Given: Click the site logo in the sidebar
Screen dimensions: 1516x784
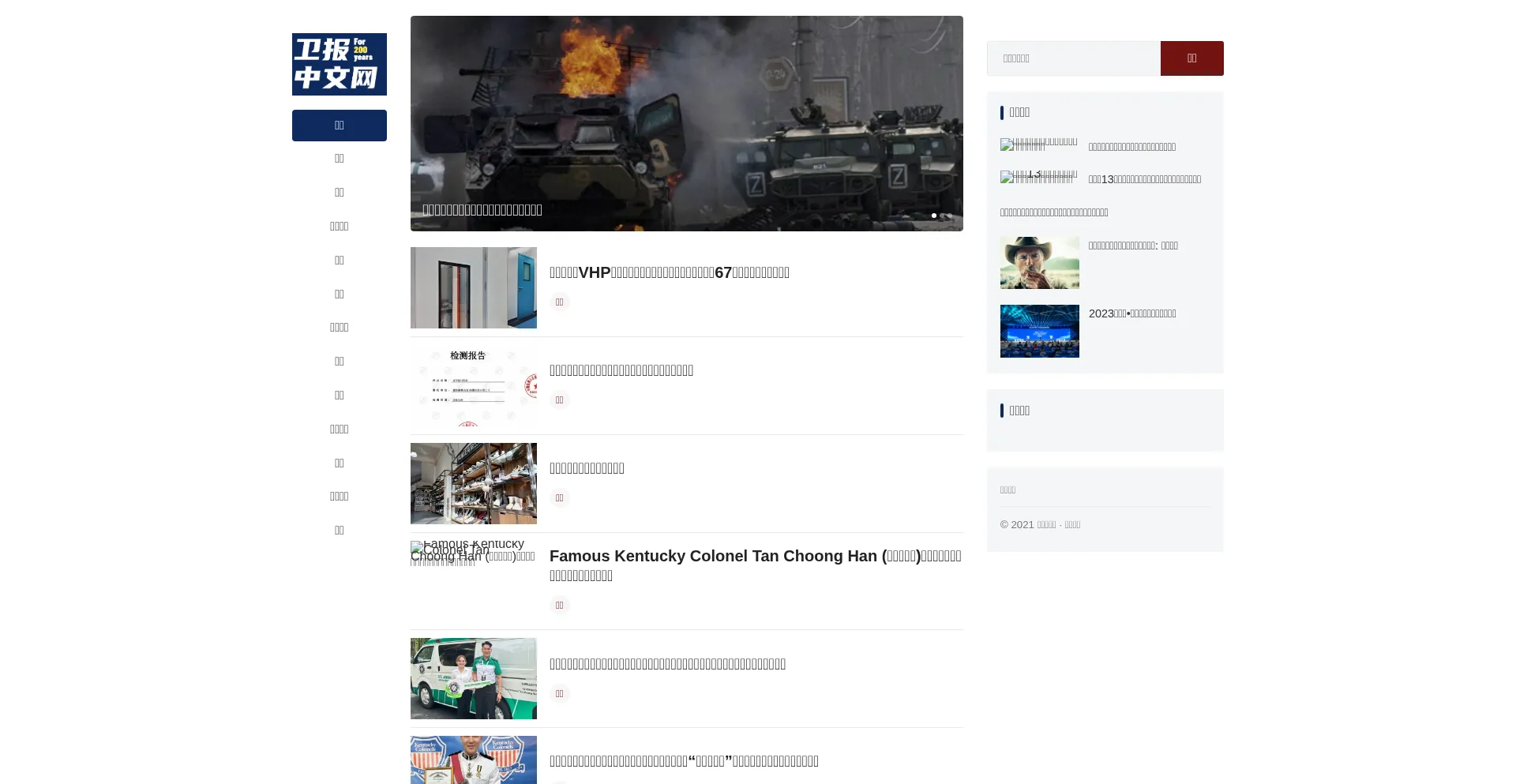Looking at the screenshot, I should 339,64.
